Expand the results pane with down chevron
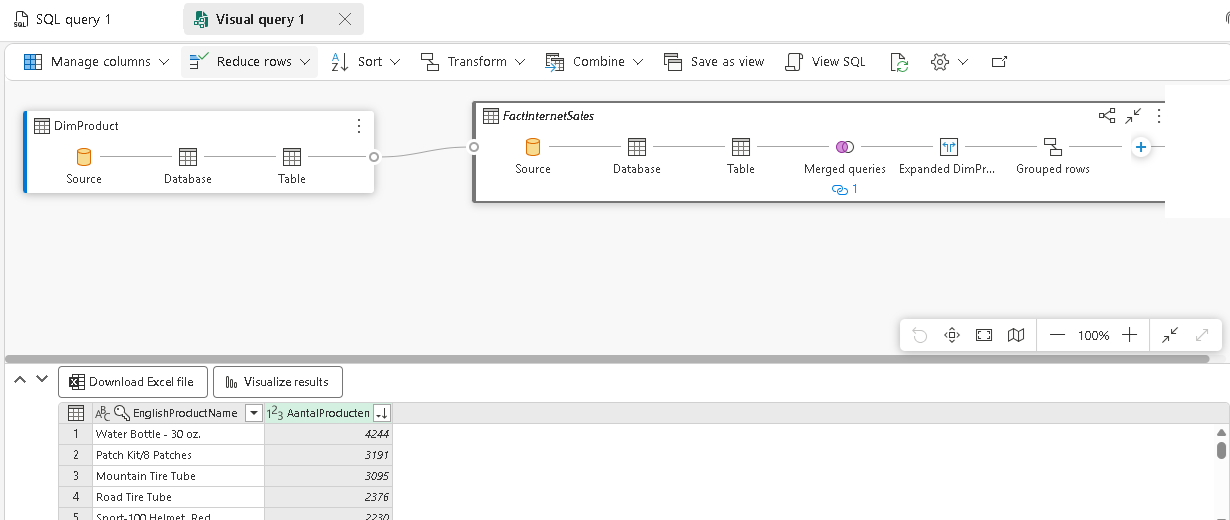 tap(41, 379)
